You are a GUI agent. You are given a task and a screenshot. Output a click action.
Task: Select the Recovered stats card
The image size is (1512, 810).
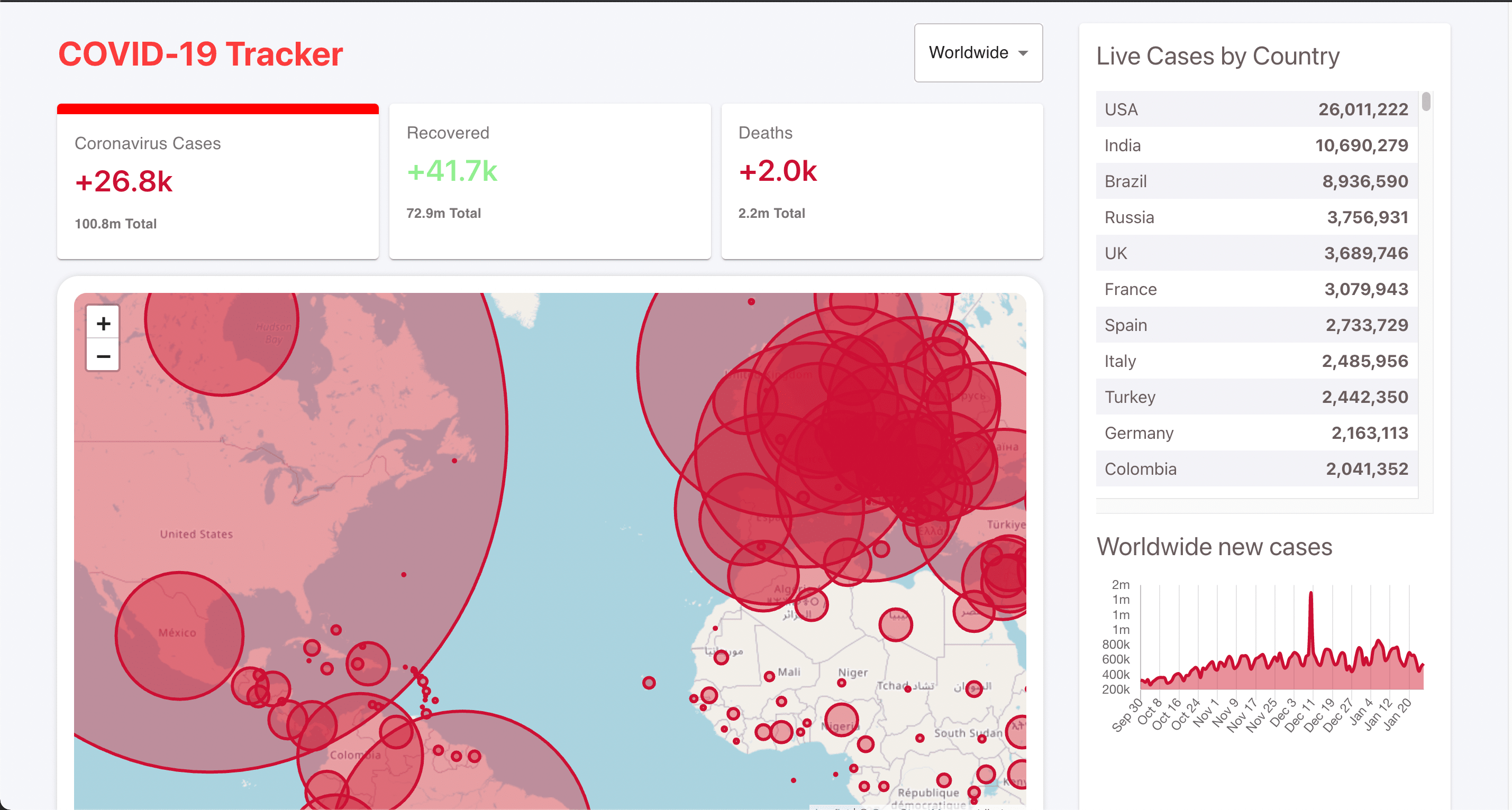(550, 181)
